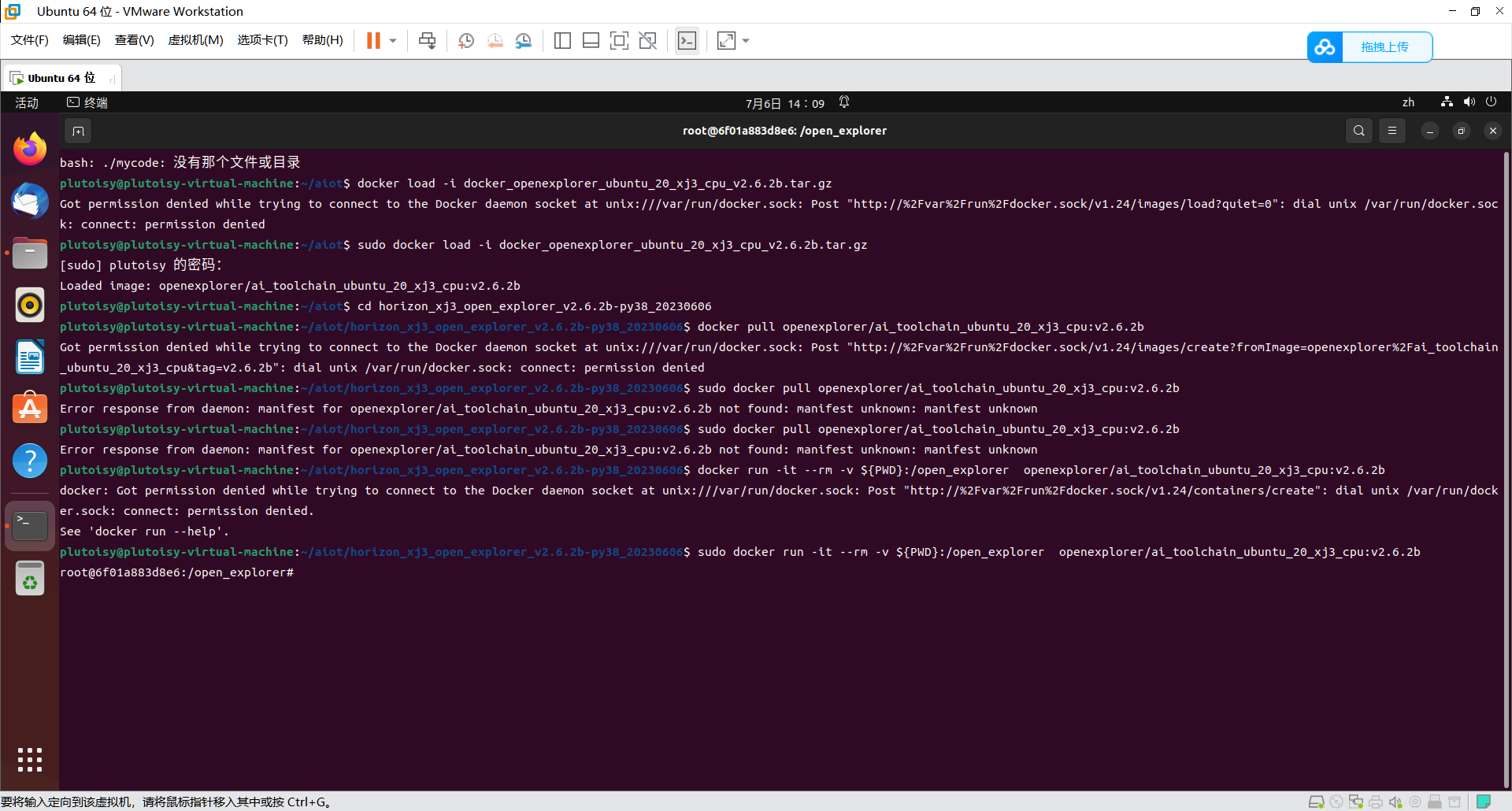Open the snapshot manager wrench-clock icon
The height and width of the screenshot is (811, 1512).
coord(524,41)
